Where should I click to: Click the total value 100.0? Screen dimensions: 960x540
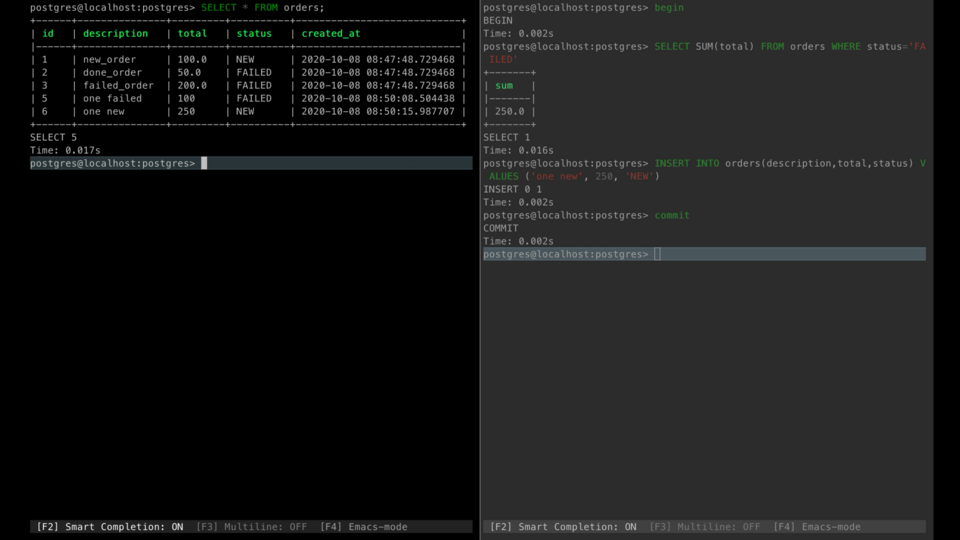tap(192, 59)
